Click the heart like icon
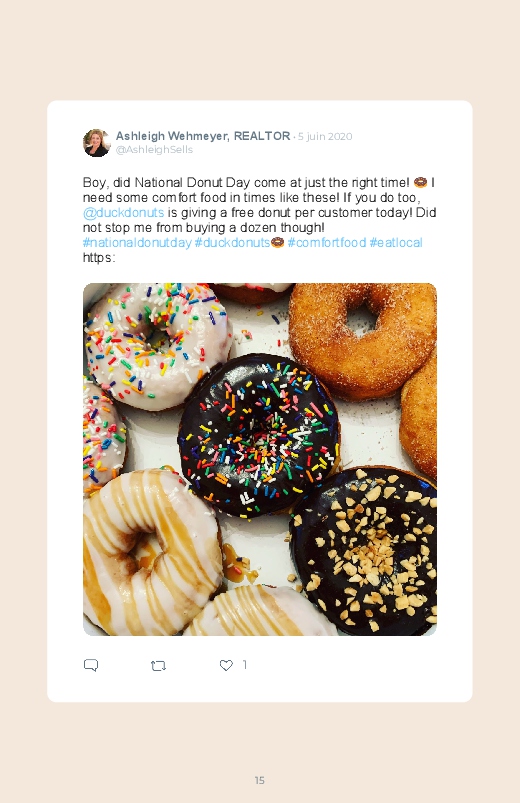This screenshot has width=520, height=803. [x=226, y=665]
